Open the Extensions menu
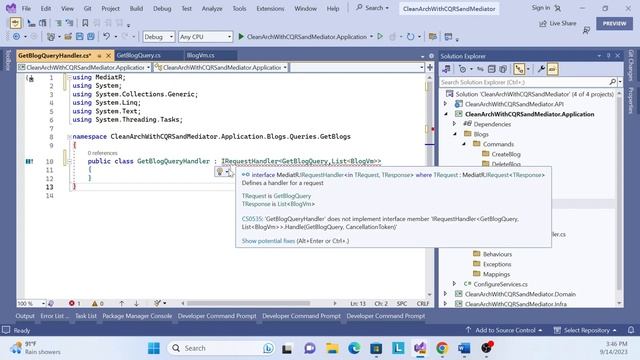Viewport: 640px width, 360px height. pyautogui.click(x=270, y=8)
